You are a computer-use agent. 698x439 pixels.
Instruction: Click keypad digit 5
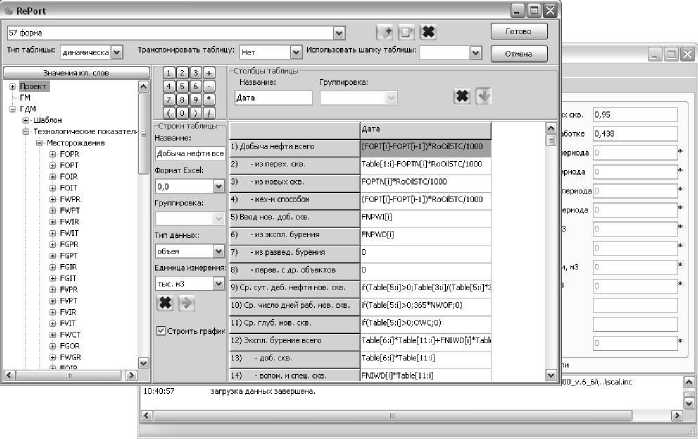click(183, 86)
